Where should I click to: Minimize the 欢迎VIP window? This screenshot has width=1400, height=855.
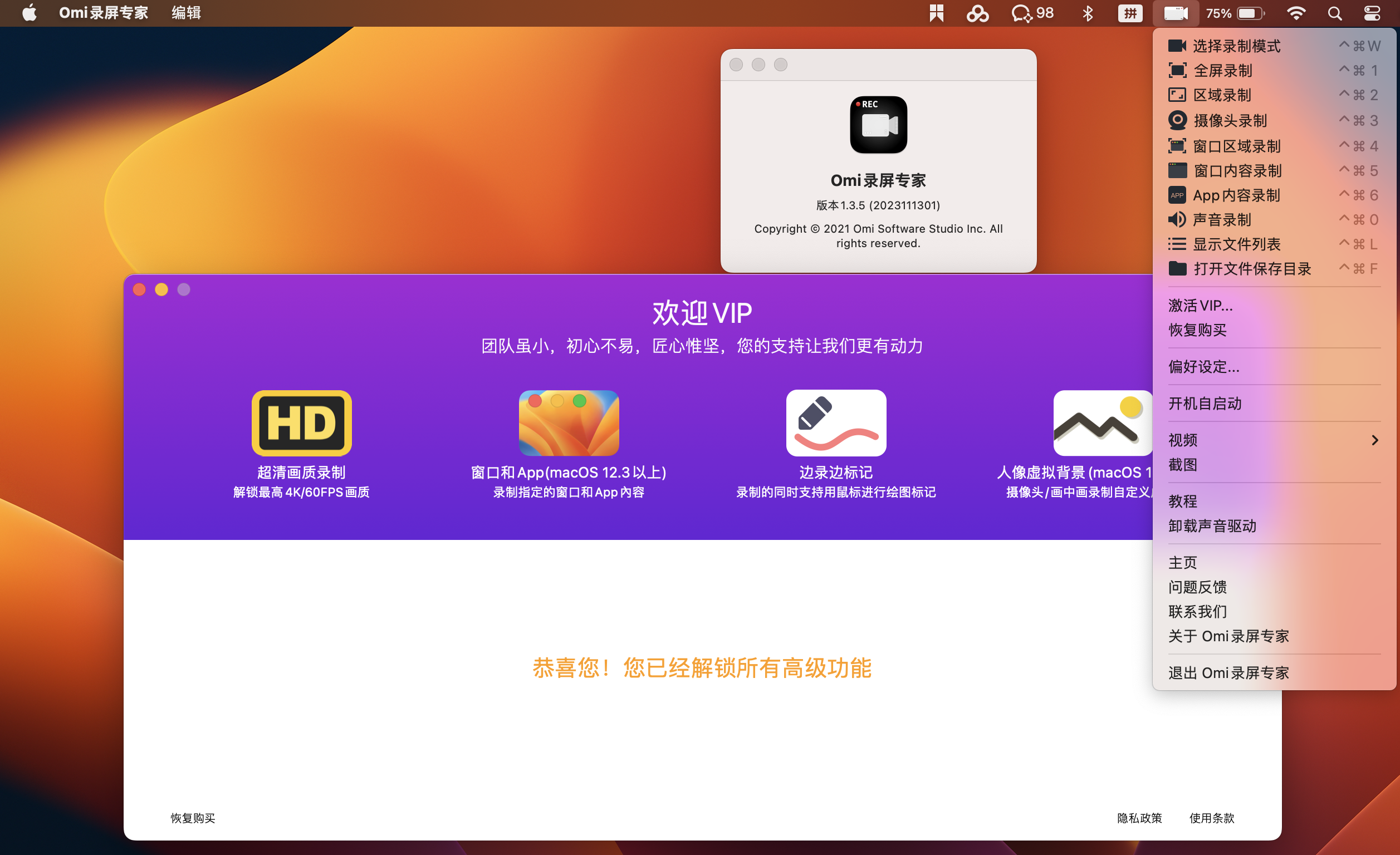[x=161, y=290]
